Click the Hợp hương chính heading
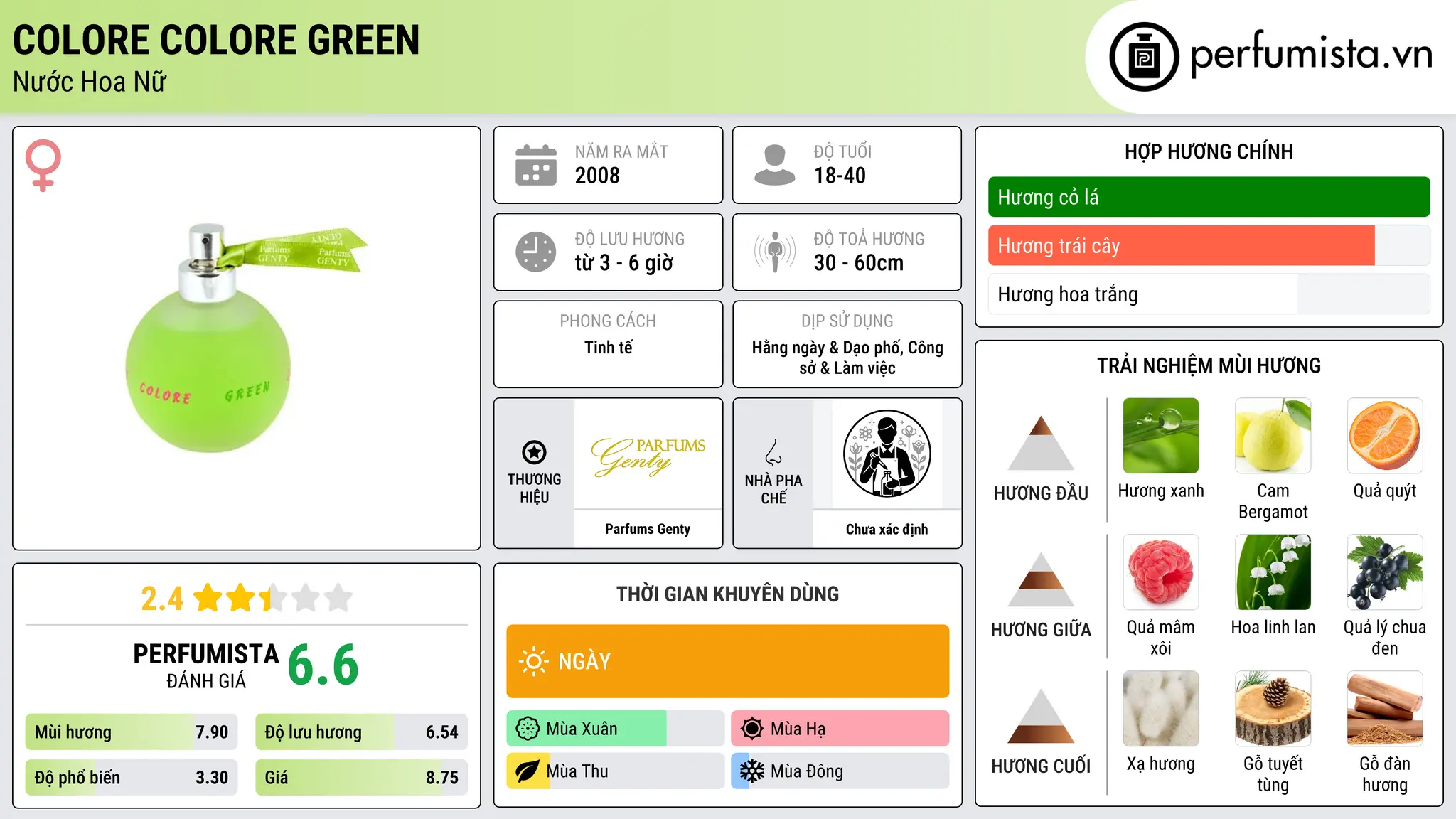1456x819 pixels. click(x=1209, y=151)
